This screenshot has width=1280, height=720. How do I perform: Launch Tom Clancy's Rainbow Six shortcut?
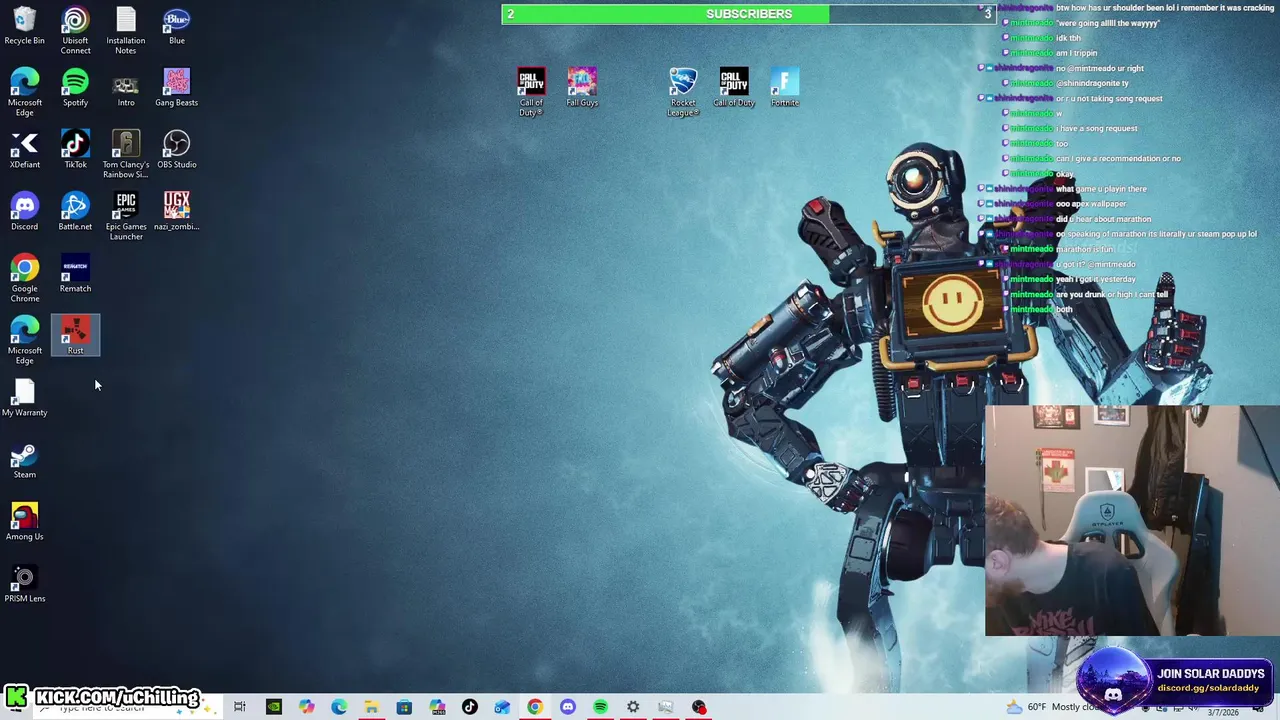(126, 155)
